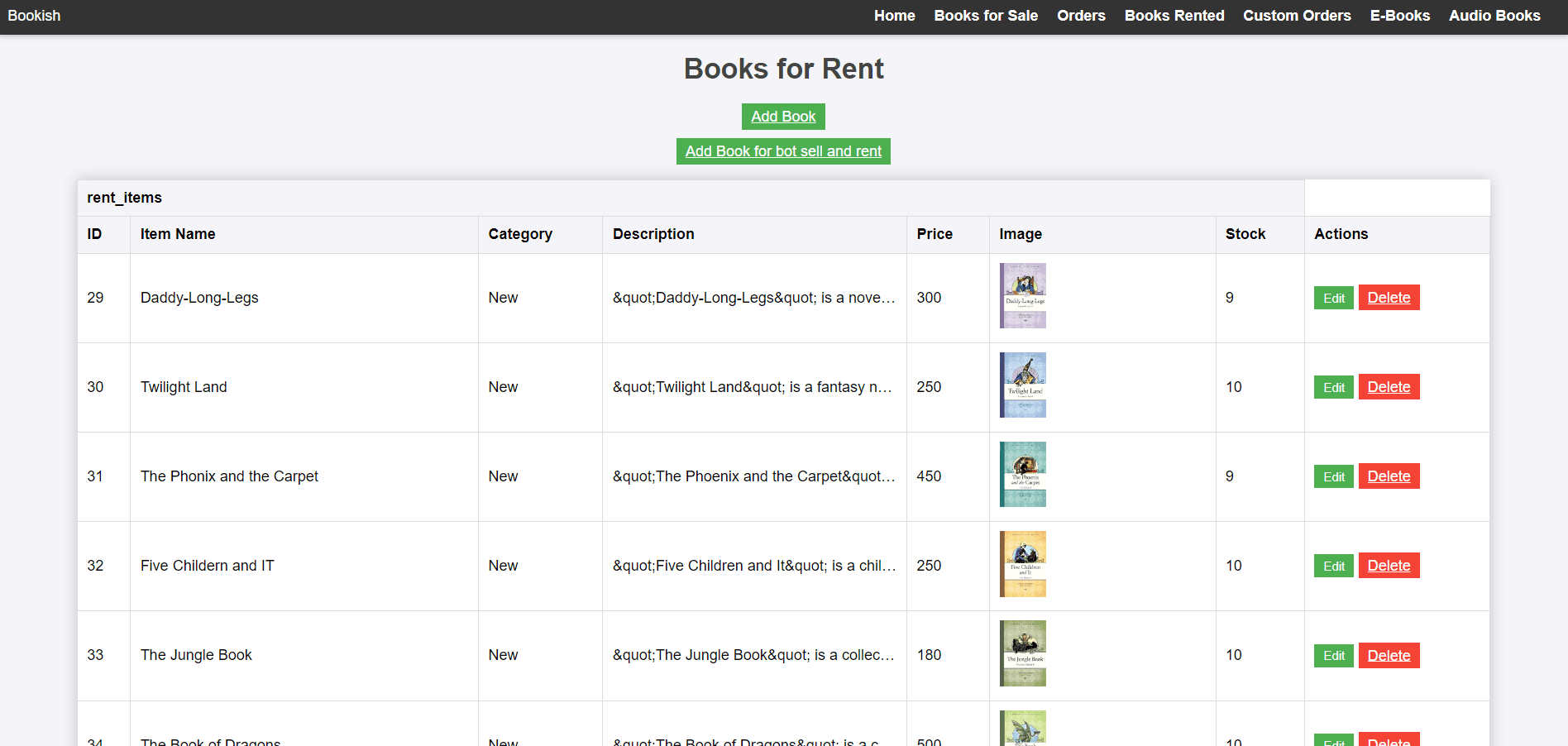Viewport: 1568px width, 746px height.
Task: Select stock value 10 for Twilight Land
Action: coord(1234,387)
